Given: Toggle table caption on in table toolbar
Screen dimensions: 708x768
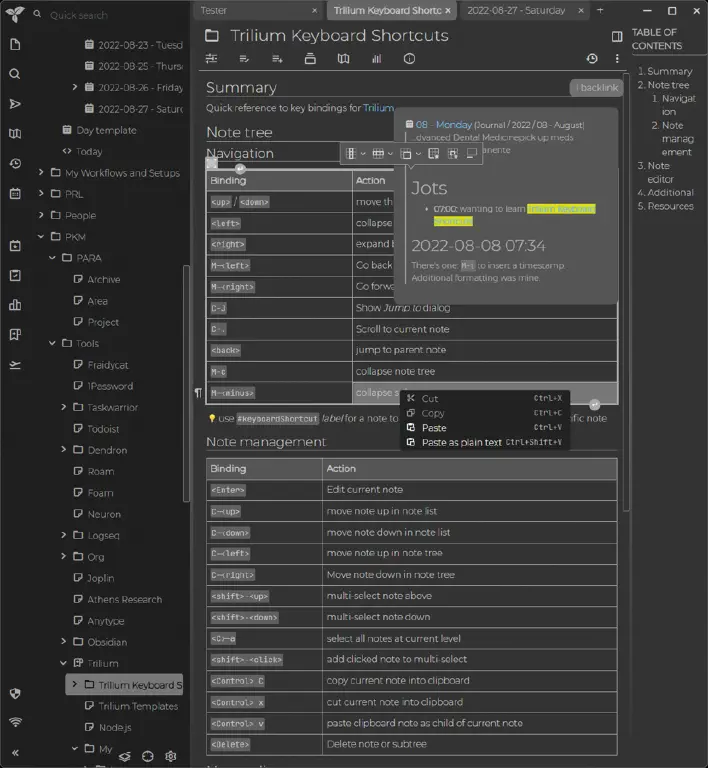Looking at the screenshot, I should pyautogui.click(x=472, y=154).
